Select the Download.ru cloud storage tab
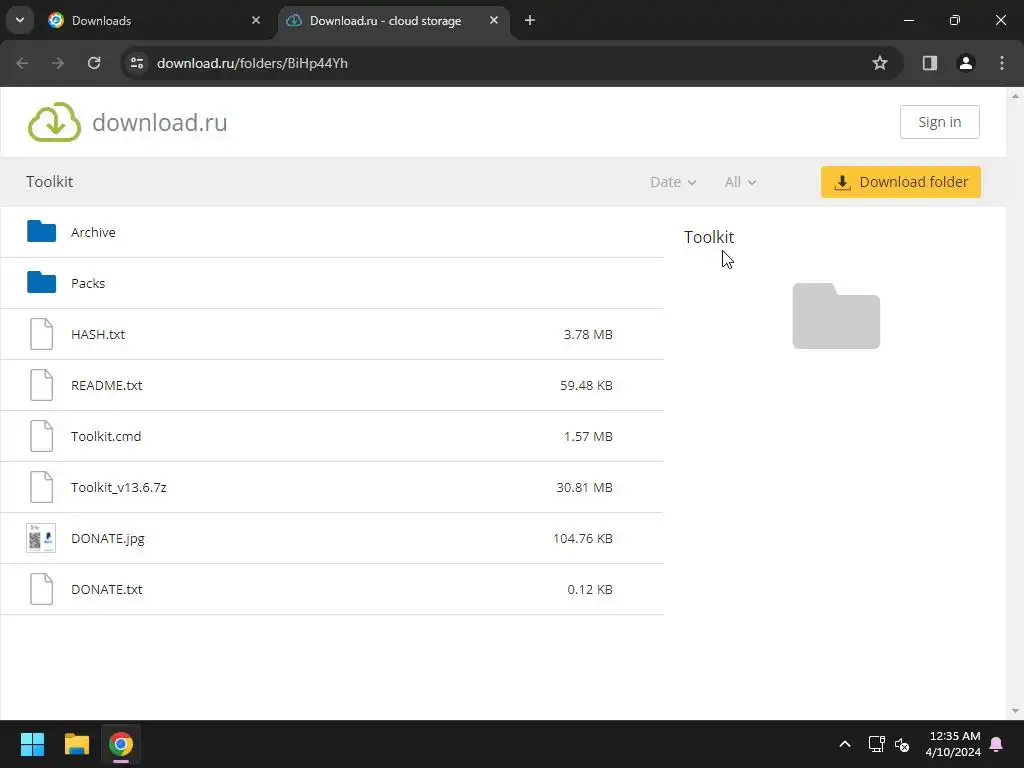The height and width of the screenshot is (768, 1024). (x=393, y=20)
